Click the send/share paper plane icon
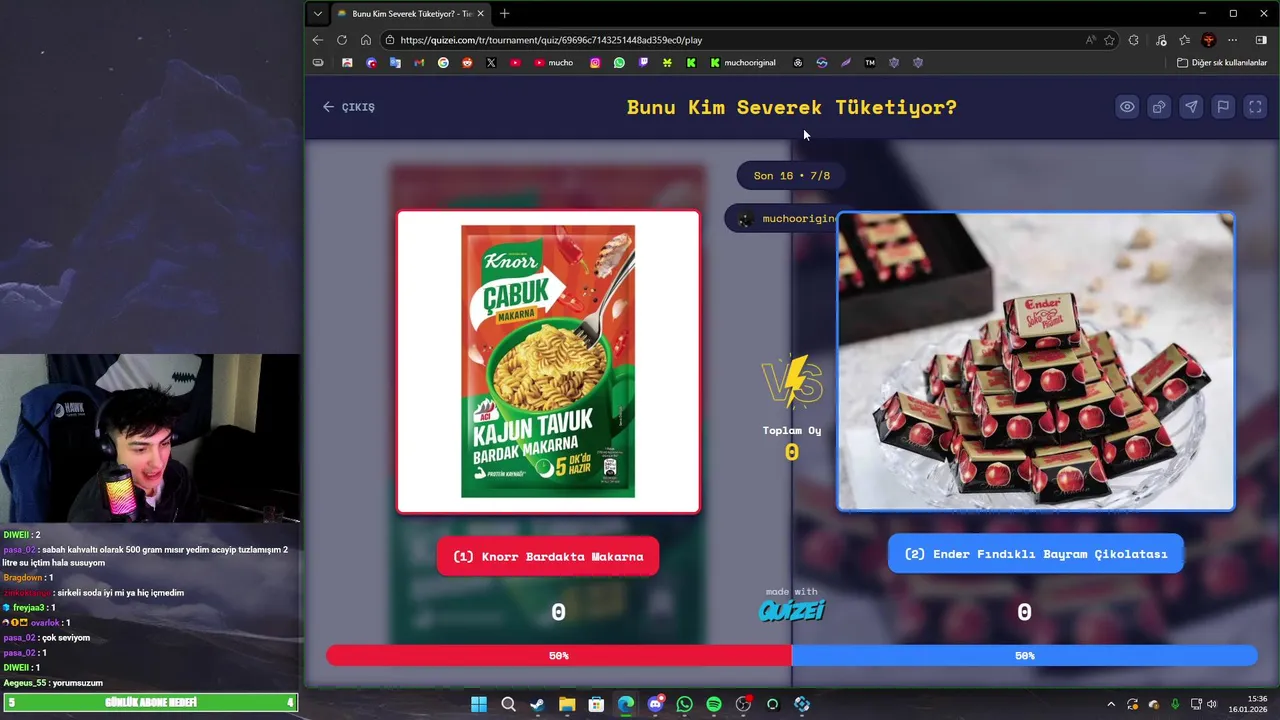Screen dimensions: 1280x720 [1191, 107]
